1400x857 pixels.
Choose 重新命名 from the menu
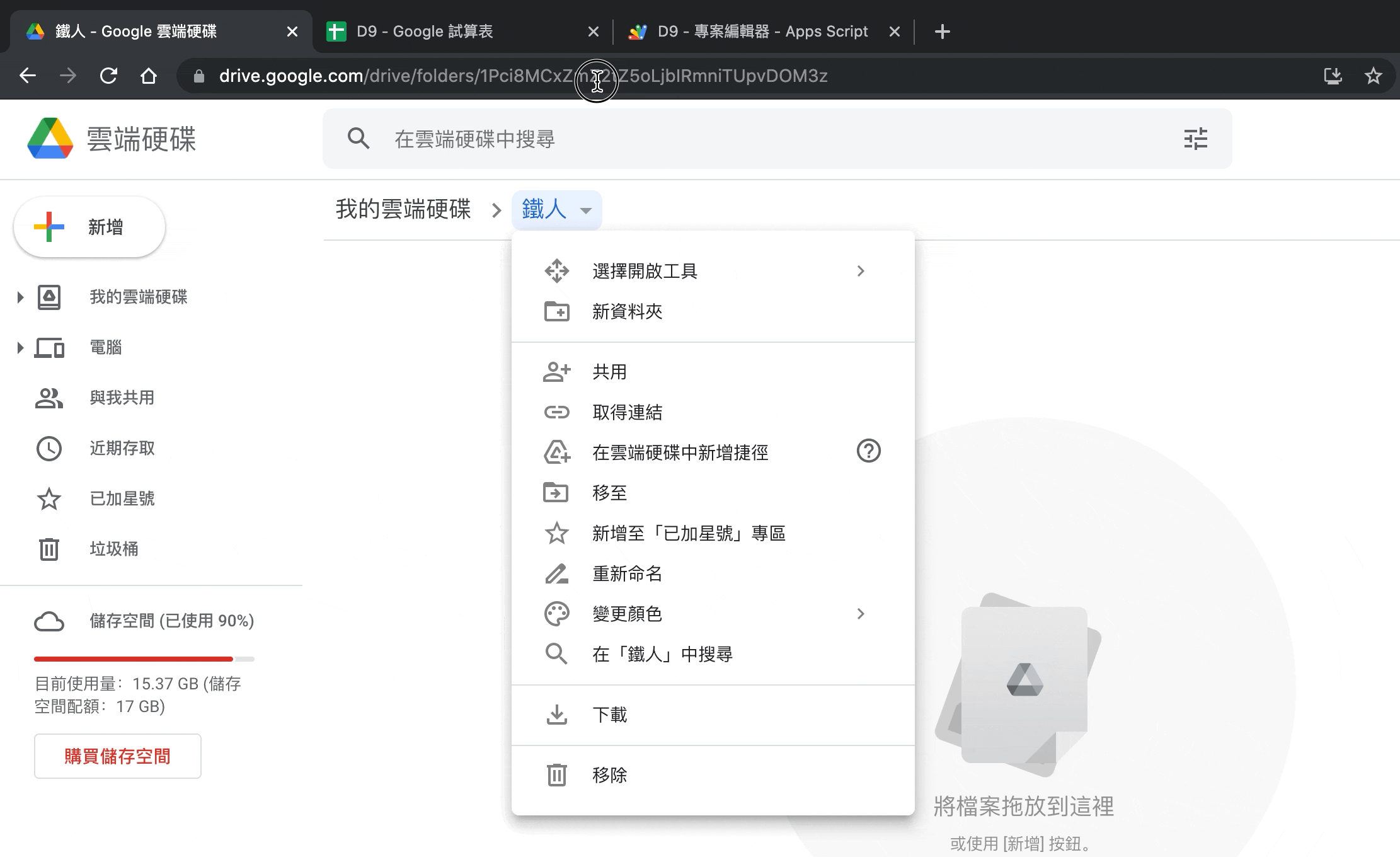click(x=713, y=573)
